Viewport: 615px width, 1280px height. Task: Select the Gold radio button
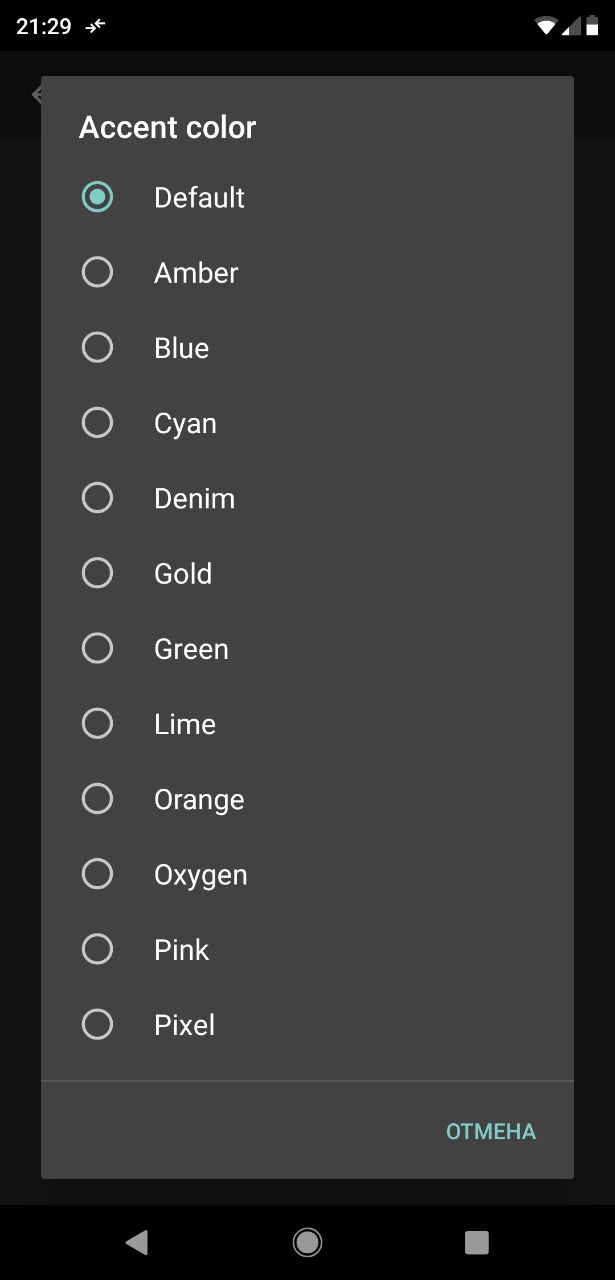tap(97, 573)
